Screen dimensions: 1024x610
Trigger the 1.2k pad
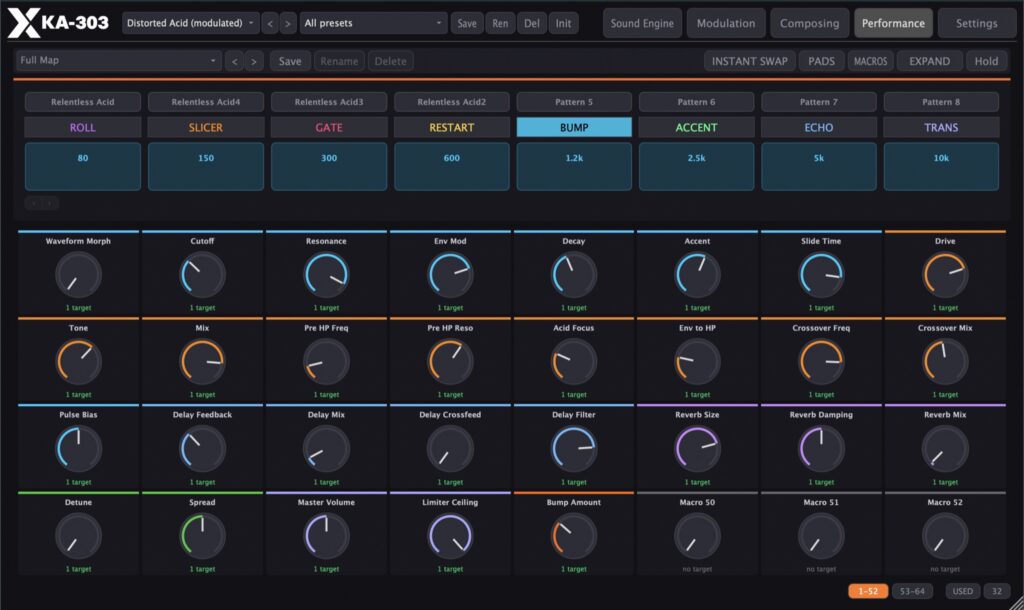click(574, 167)
